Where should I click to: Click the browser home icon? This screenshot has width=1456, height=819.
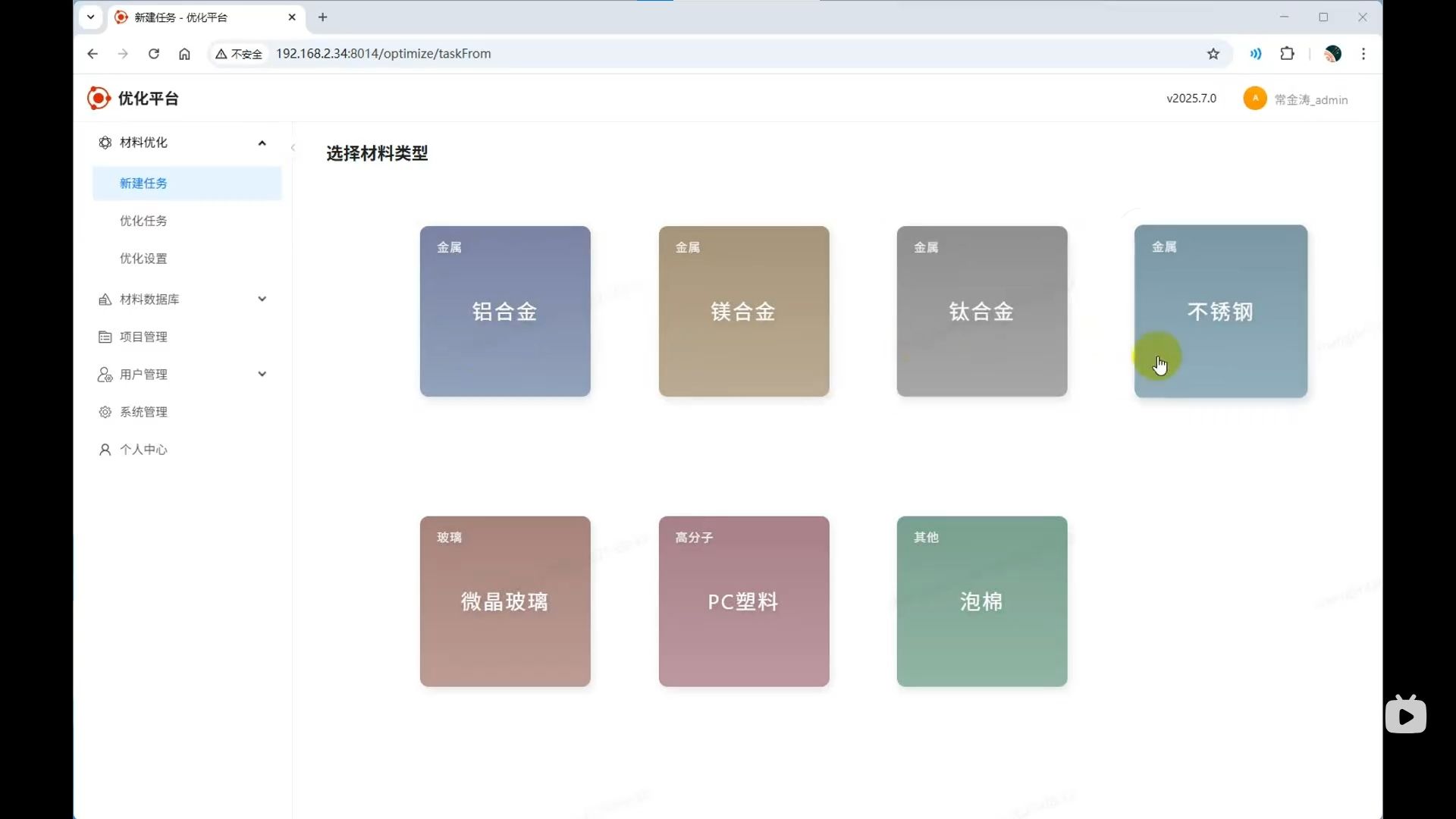pos(184,54)
